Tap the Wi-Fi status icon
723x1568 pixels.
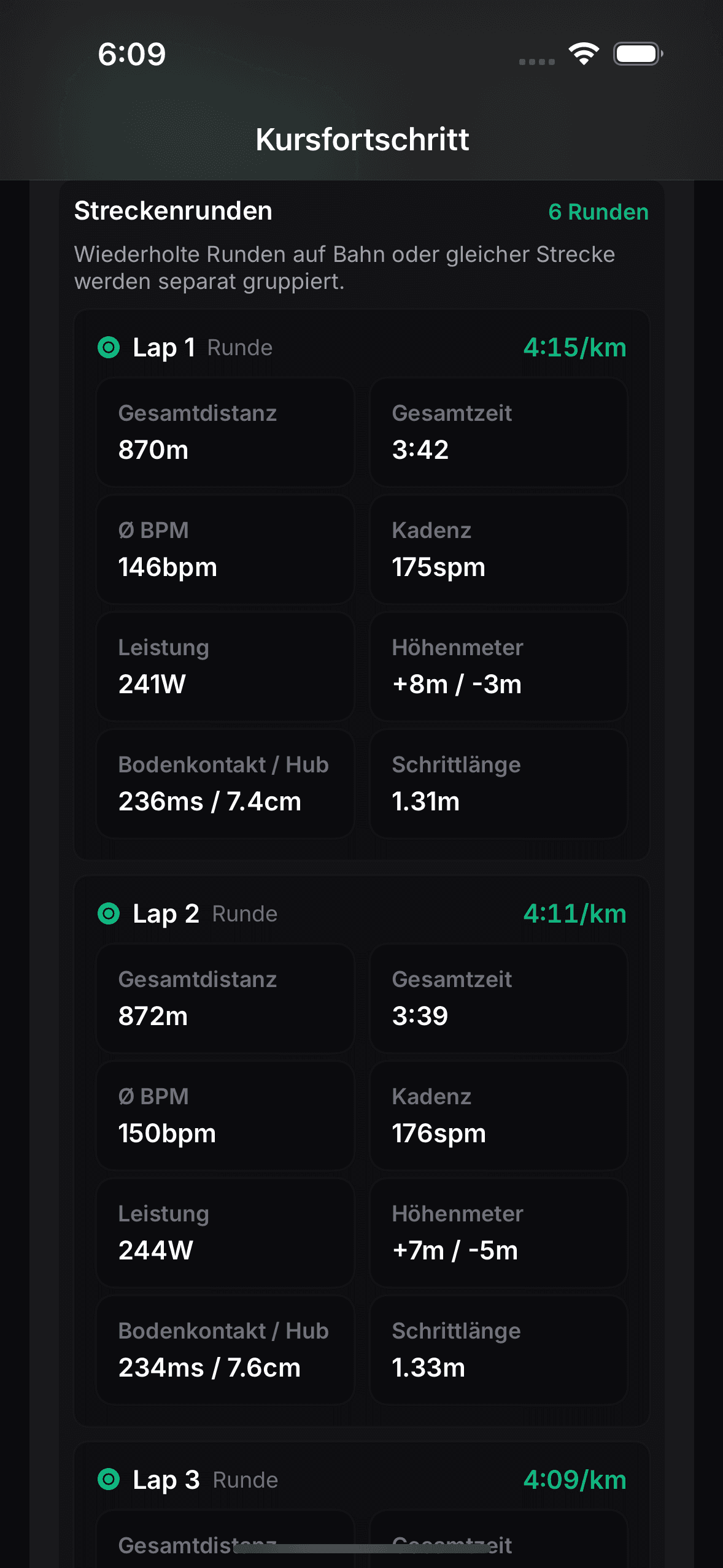click(584, 54)
